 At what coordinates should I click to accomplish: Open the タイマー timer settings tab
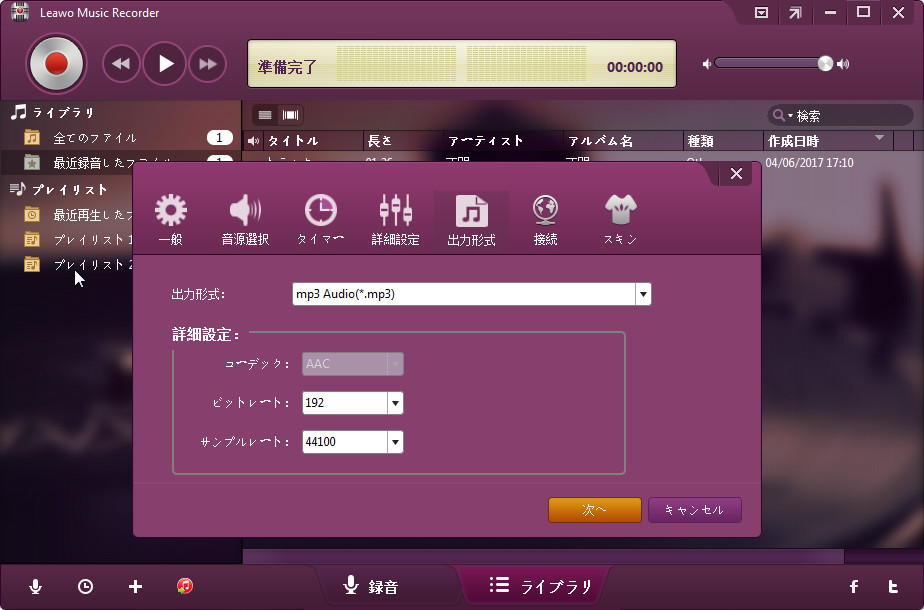pos(321,219)
